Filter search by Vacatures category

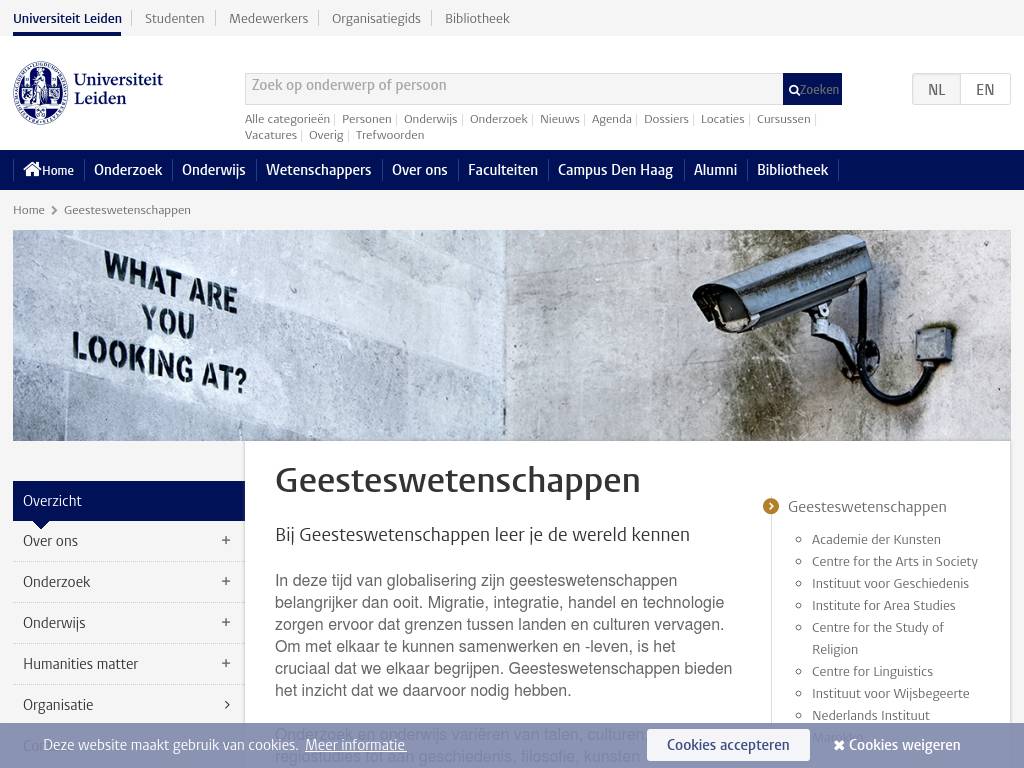[x=271, y=135]
